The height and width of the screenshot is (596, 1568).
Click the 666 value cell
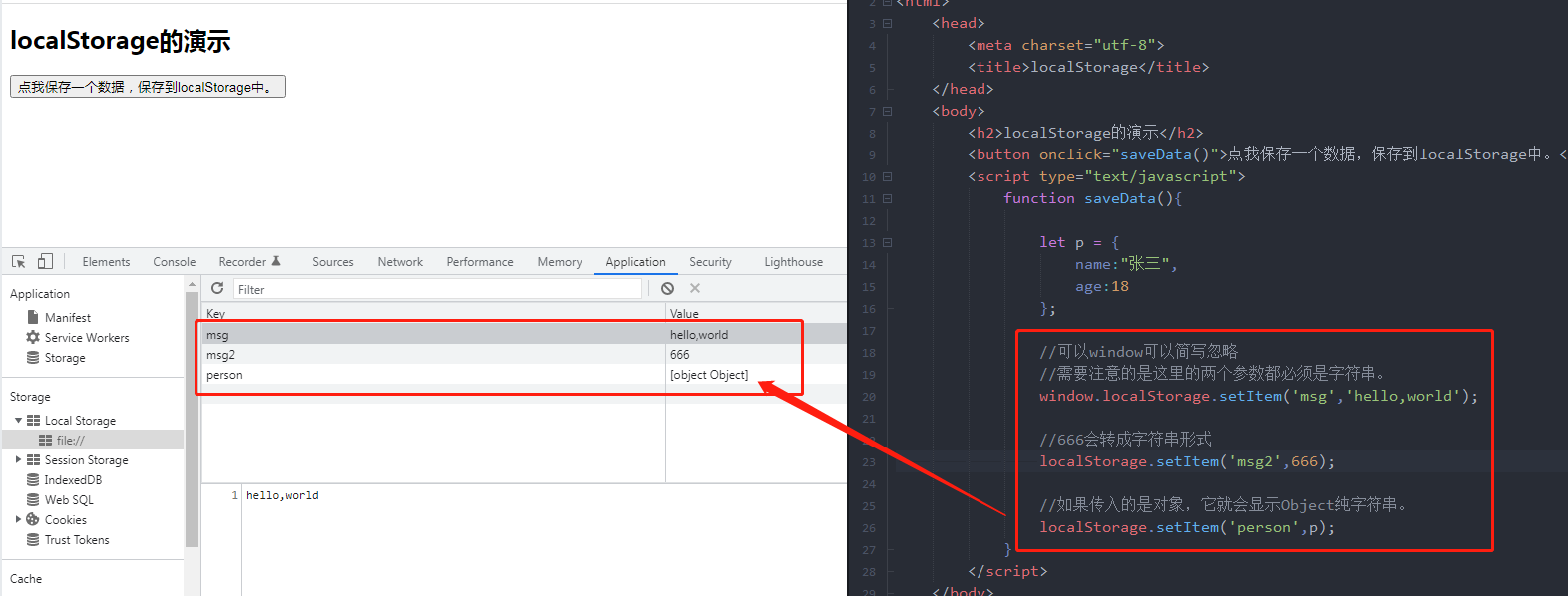680,355
